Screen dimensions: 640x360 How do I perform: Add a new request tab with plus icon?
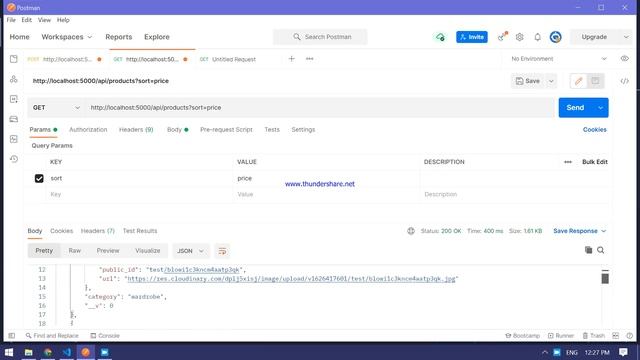pyautogui.click(x=291, y=59)
